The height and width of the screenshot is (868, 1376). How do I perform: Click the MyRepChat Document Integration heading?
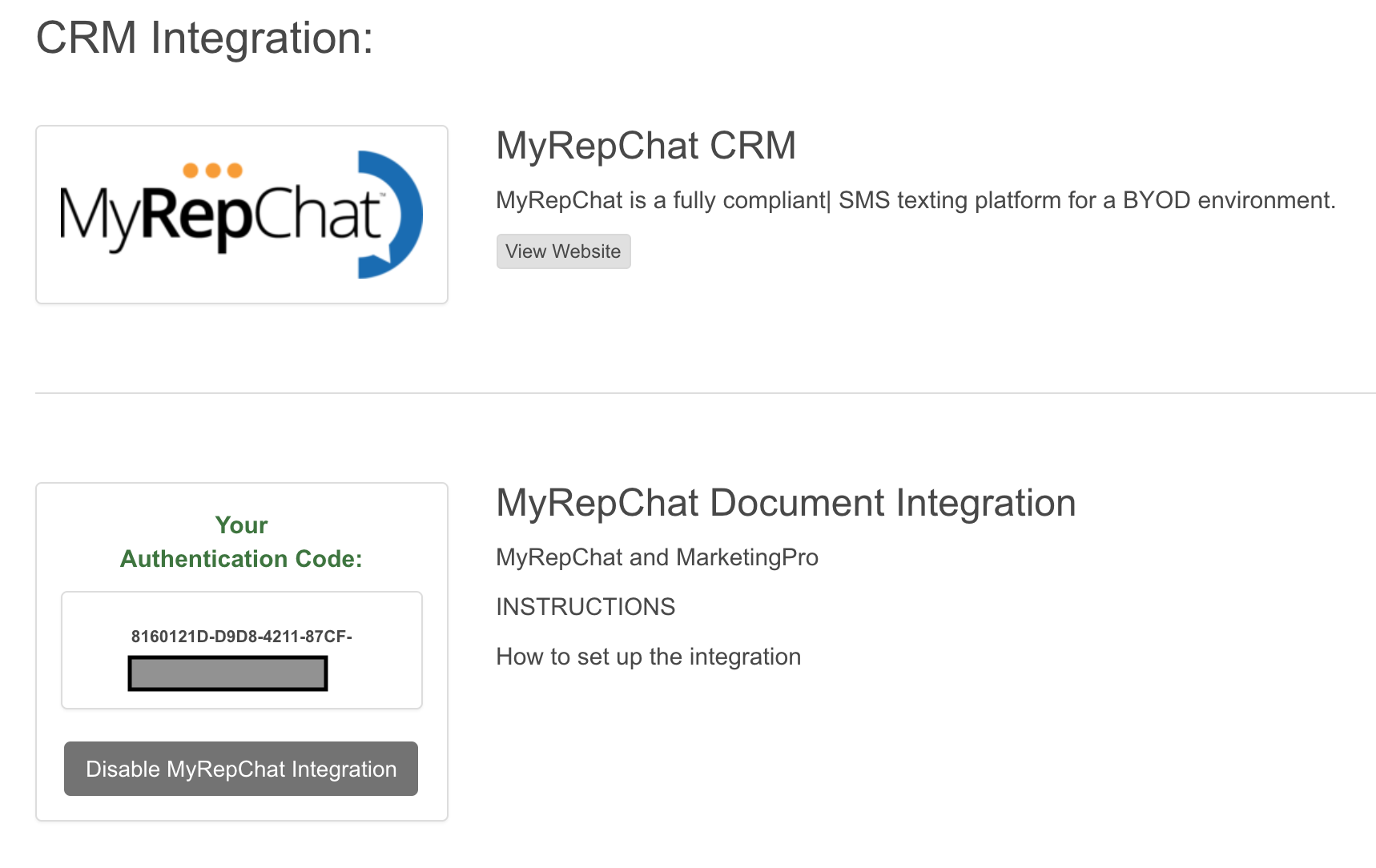785,503
